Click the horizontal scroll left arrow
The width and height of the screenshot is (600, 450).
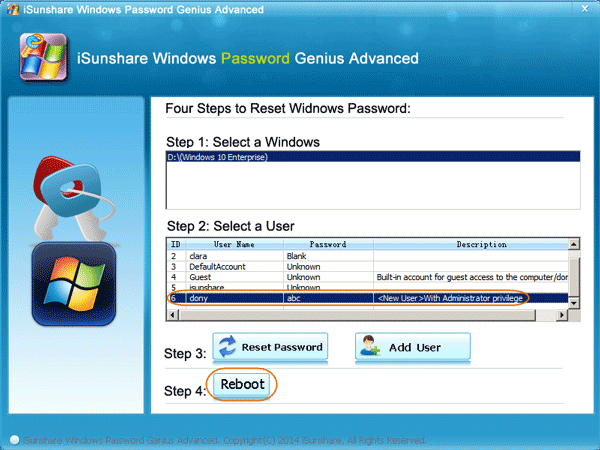click(x=173, y=315)
